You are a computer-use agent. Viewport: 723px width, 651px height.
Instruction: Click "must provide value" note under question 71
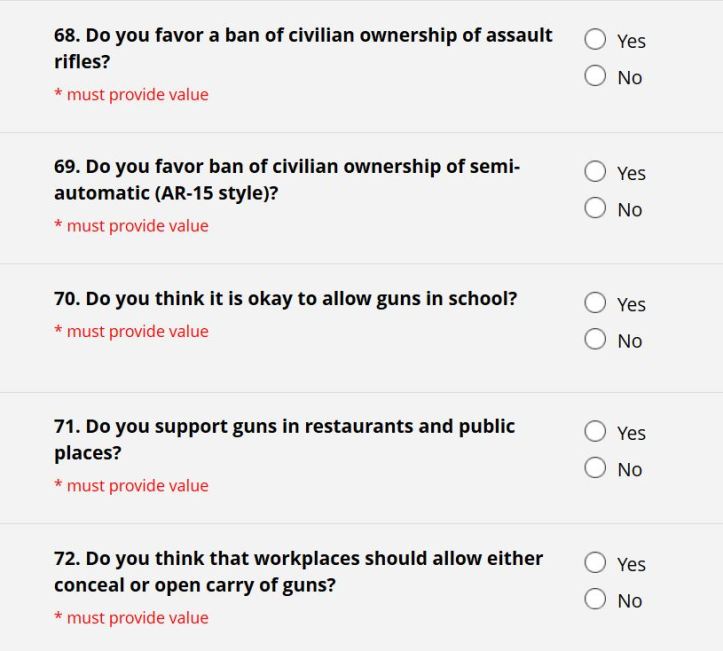pos(137,486)
